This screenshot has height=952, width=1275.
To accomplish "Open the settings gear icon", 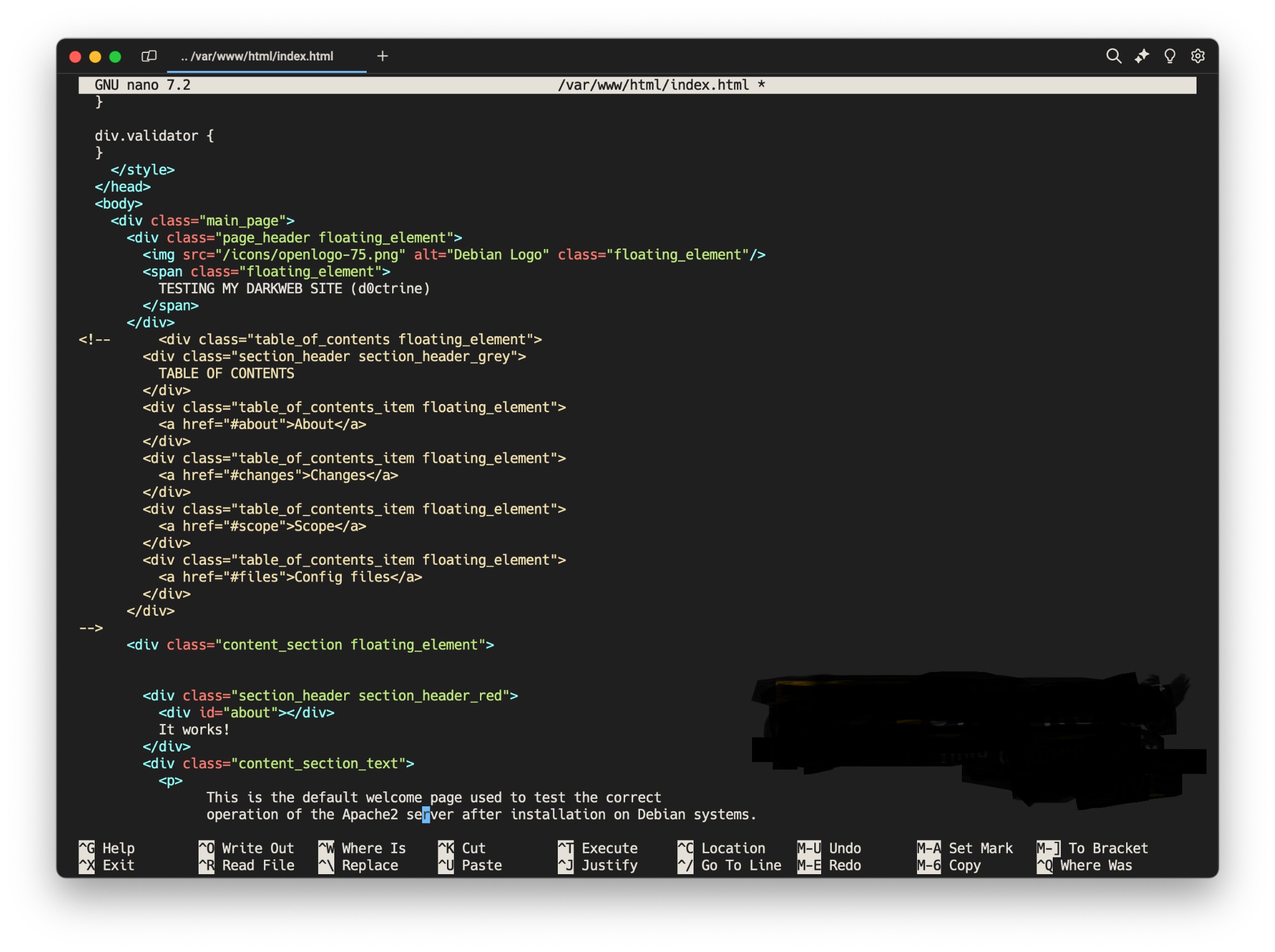I will pos(1197,57).
